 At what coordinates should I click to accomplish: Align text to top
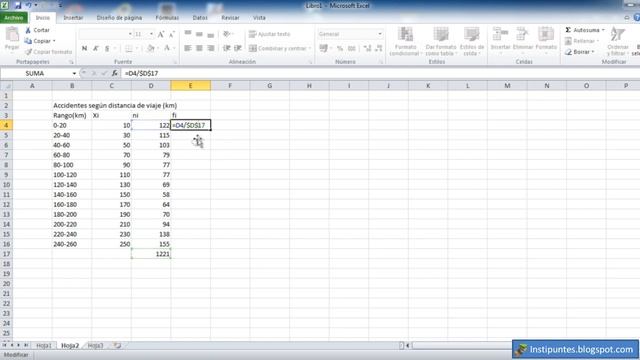point(188,34)
